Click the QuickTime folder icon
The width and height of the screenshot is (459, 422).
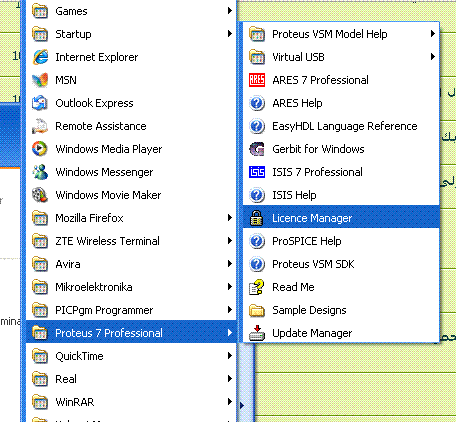[40, 356]
